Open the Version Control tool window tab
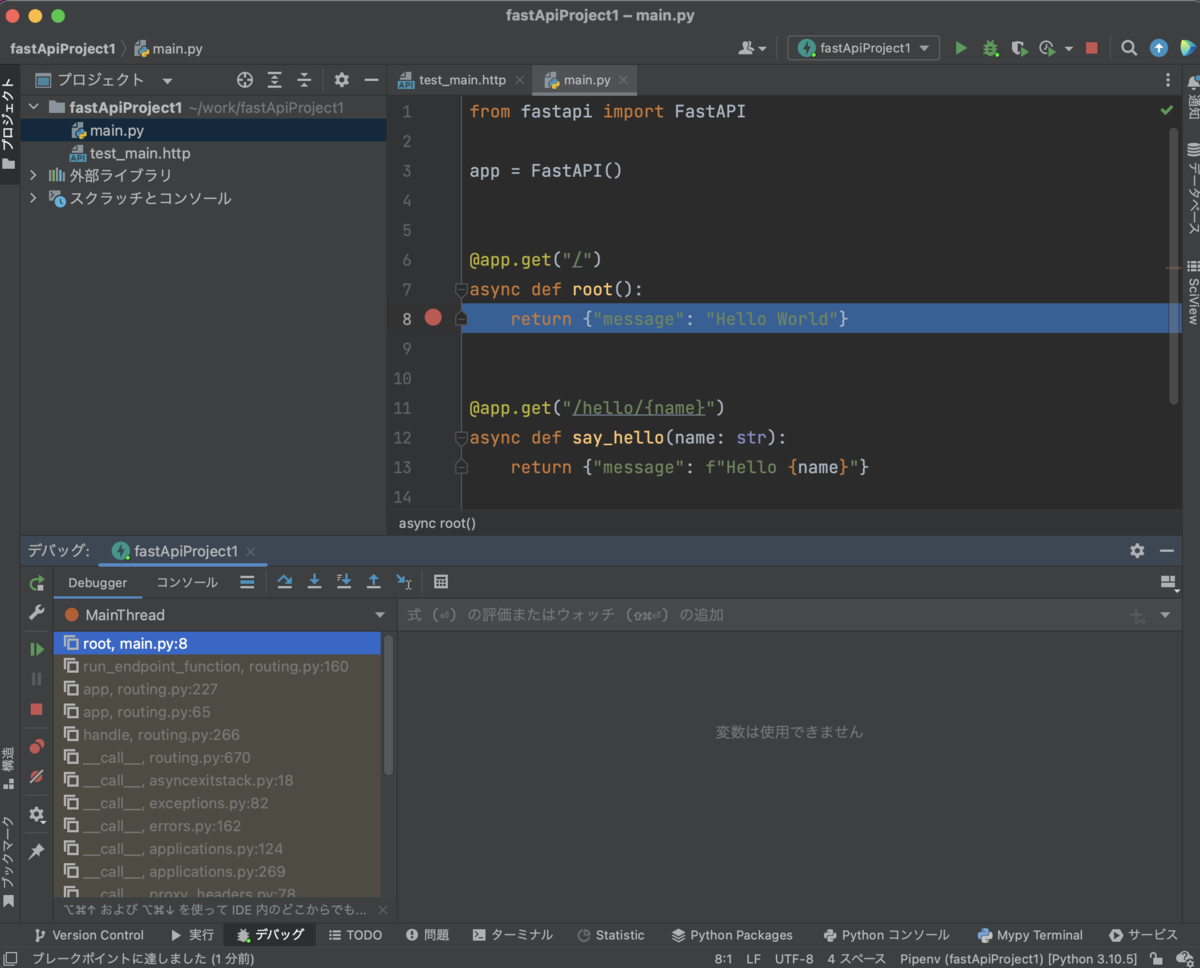Viewport: 1200px width, 968px height. point(89,935)
